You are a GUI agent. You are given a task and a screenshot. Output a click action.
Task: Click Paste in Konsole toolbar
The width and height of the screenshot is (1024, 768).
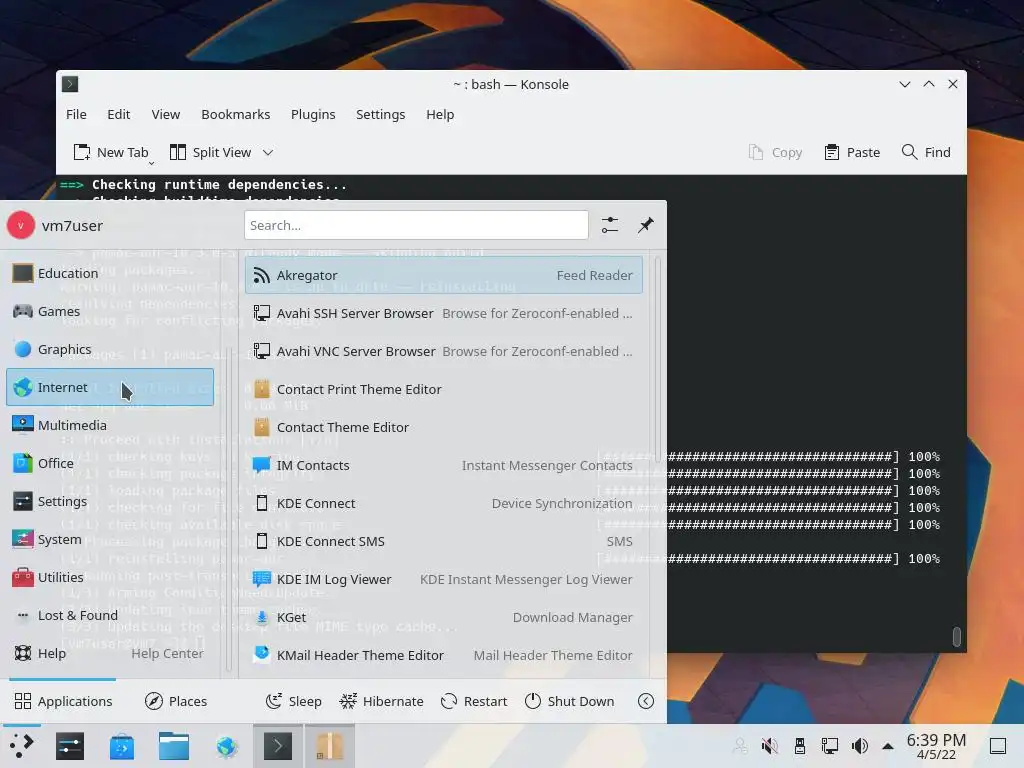pos(852,152)
